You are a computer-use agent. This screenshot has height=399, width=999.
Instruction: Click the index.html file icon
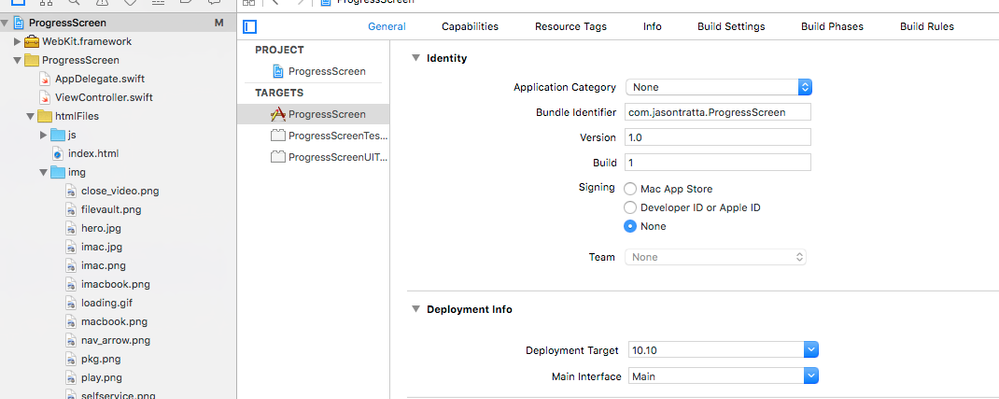click(x=58, y=154)
